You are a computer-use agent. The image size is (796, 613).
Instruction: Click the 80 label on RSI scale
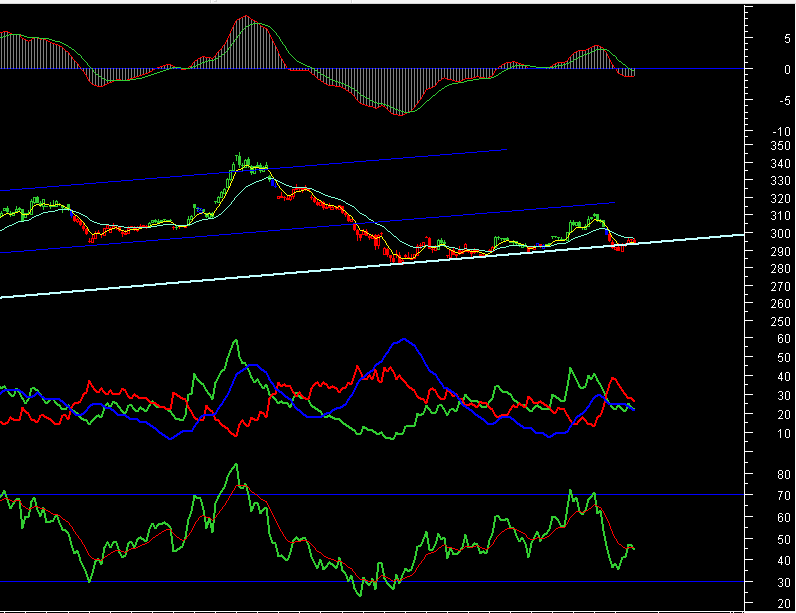(784, 474)
